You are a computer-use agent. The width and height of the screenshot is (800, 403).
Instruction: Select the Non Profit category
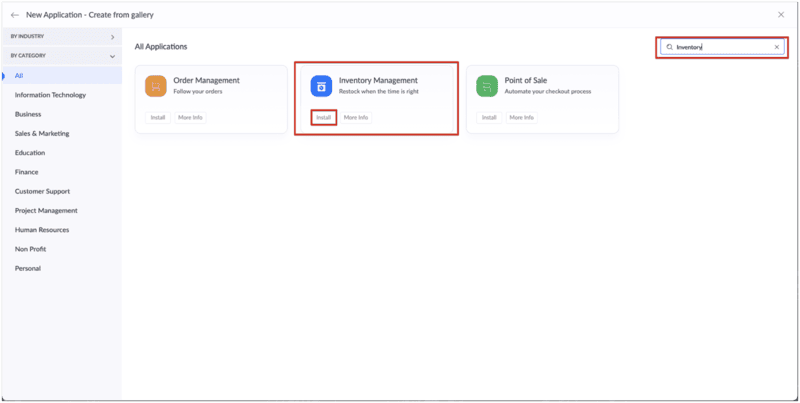point(30,249)
